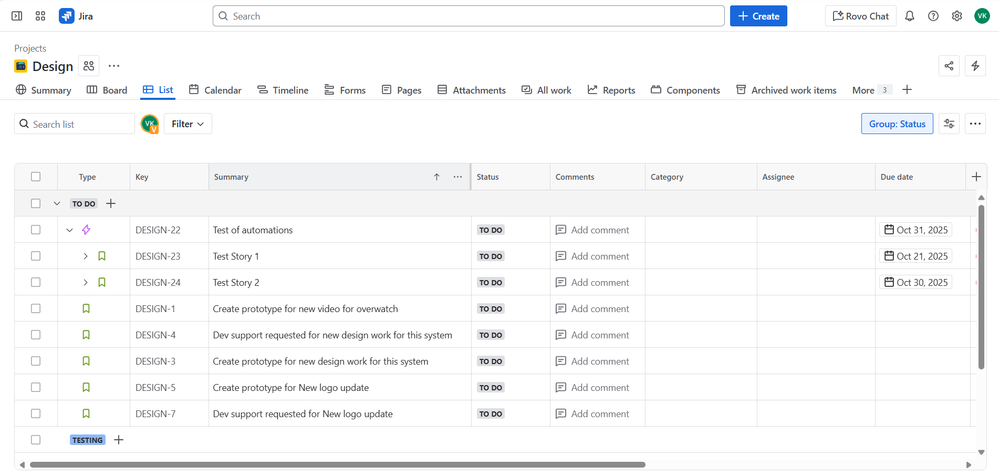Check the box for DESIGN-22 row
Image resolution: width=999 pixels, height=474 pixels.
[x=36, y=230]
